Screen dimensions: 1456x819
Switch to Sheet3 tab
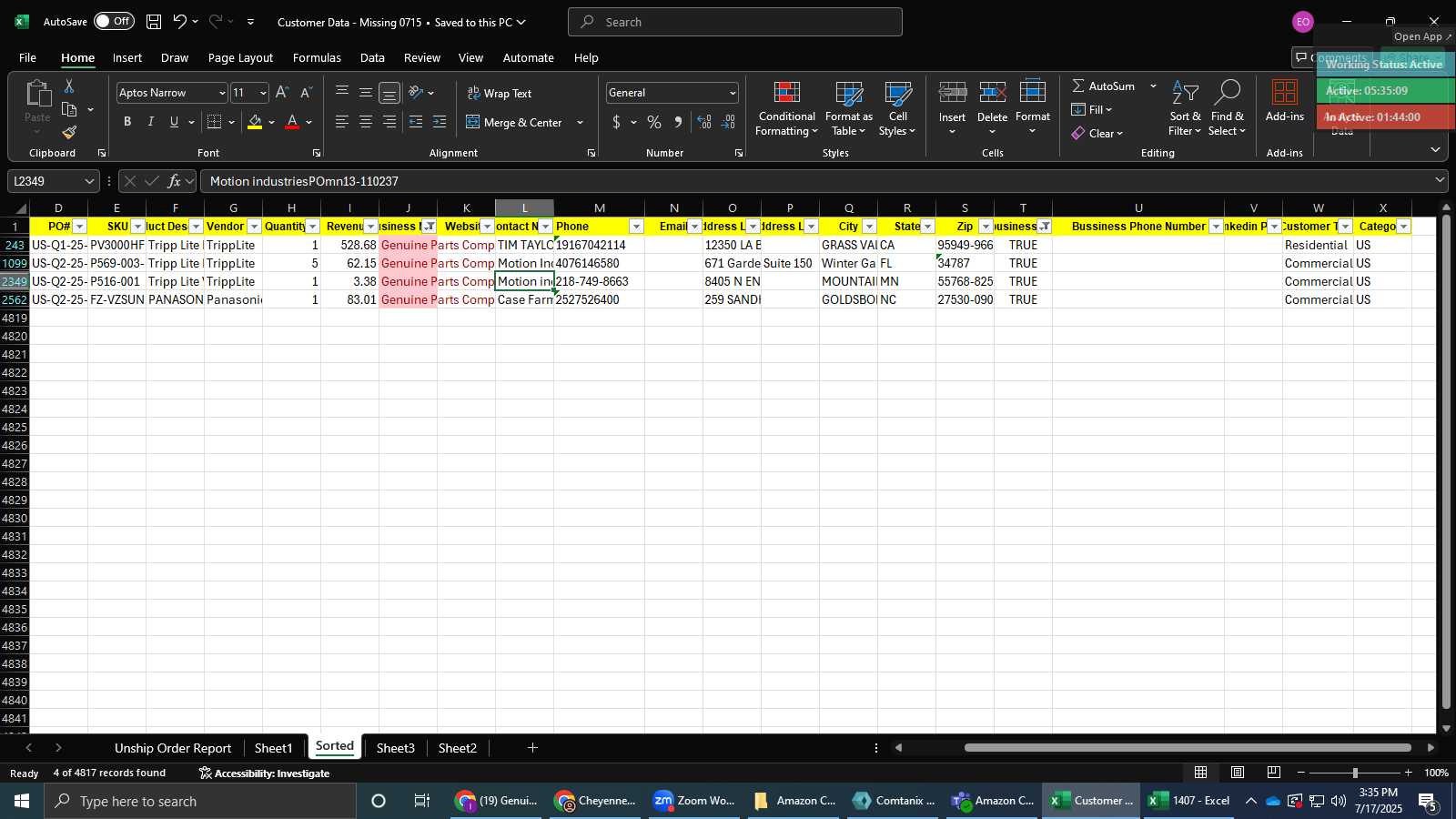[x=396, y=748]
